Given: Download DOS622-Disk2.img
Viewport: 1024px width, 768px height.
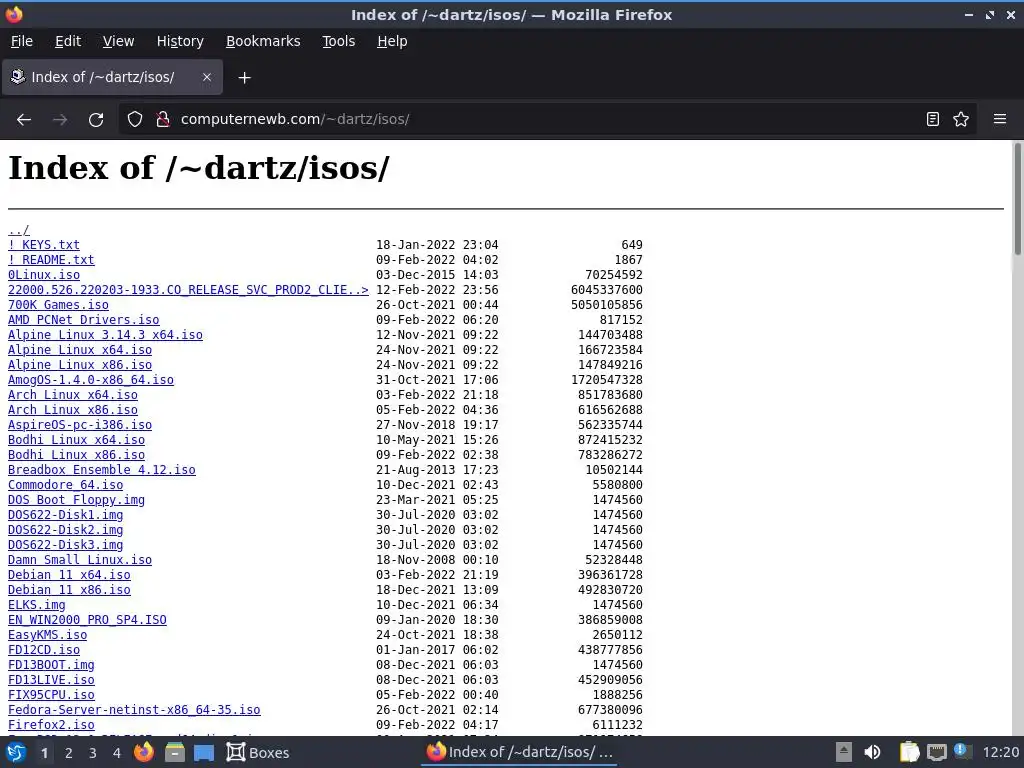Looking at the screenshot, I should pyautogui.click(x=65, y=530).
